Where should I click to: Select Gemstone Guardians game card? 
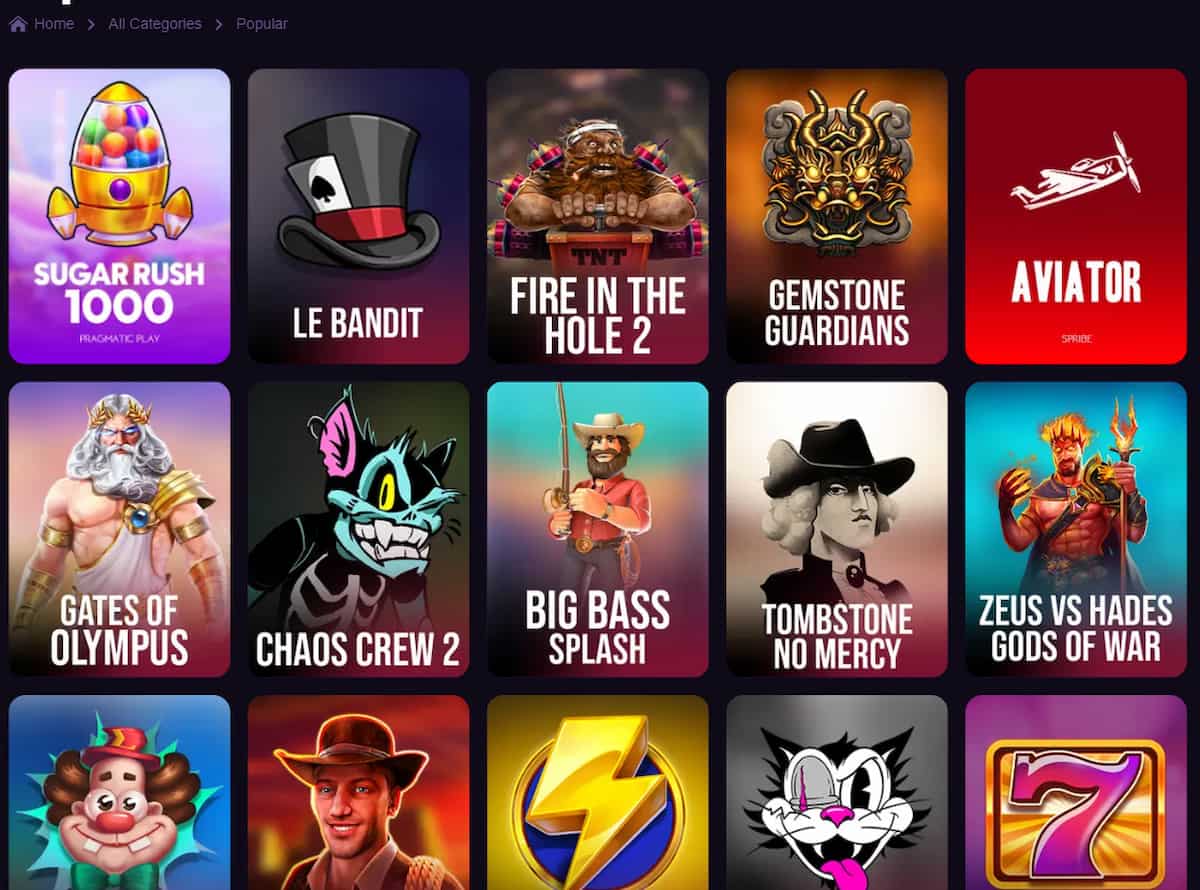tap(837, 216)
